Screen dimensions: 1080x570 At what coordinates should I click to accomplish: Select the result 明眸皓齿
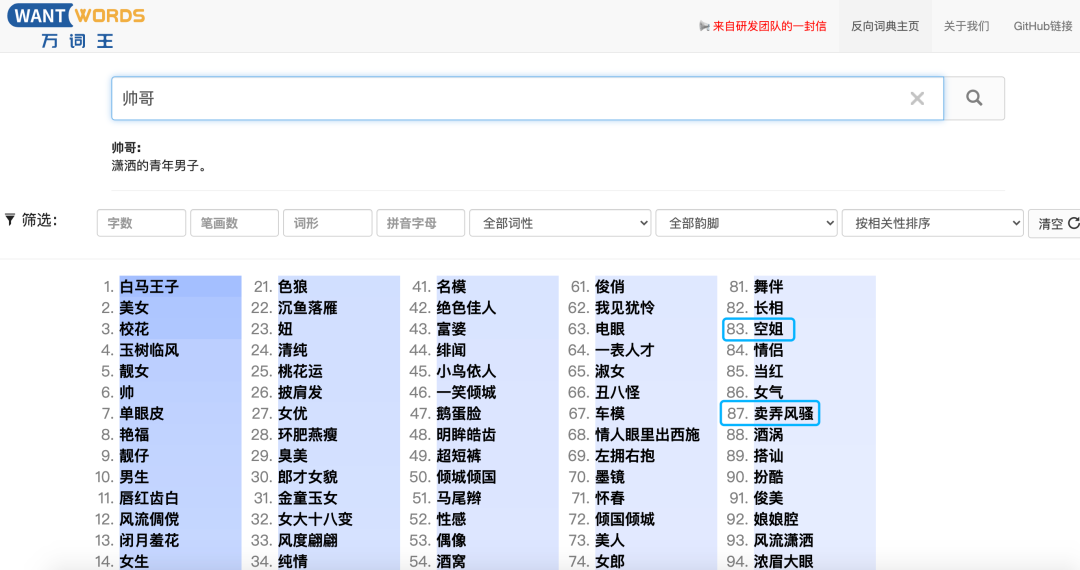pyautogui.click(x=466, y=434)
